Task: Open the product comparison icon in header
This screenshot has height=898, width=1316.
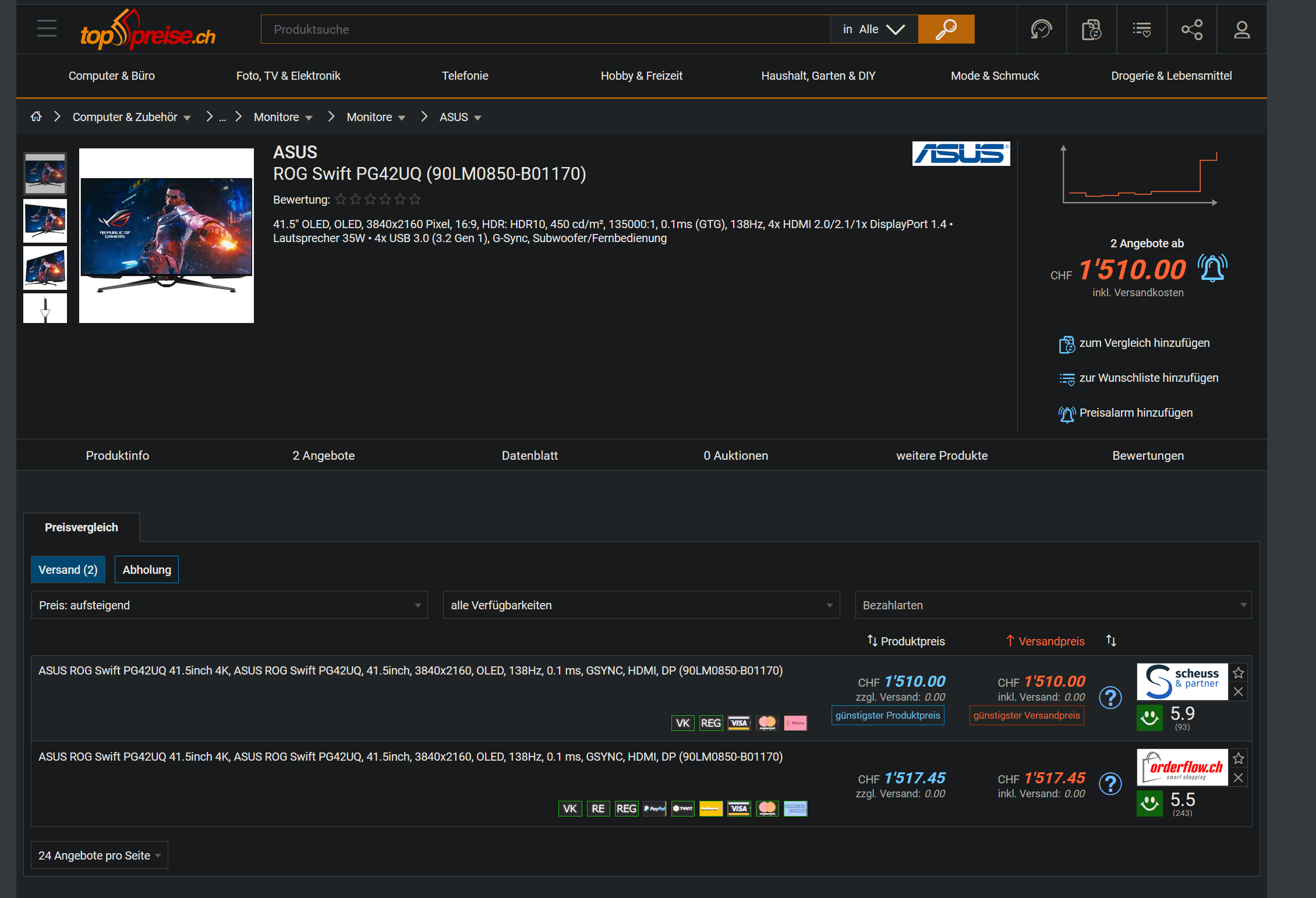Action: pyautogui.click(x=1091, y=29)
